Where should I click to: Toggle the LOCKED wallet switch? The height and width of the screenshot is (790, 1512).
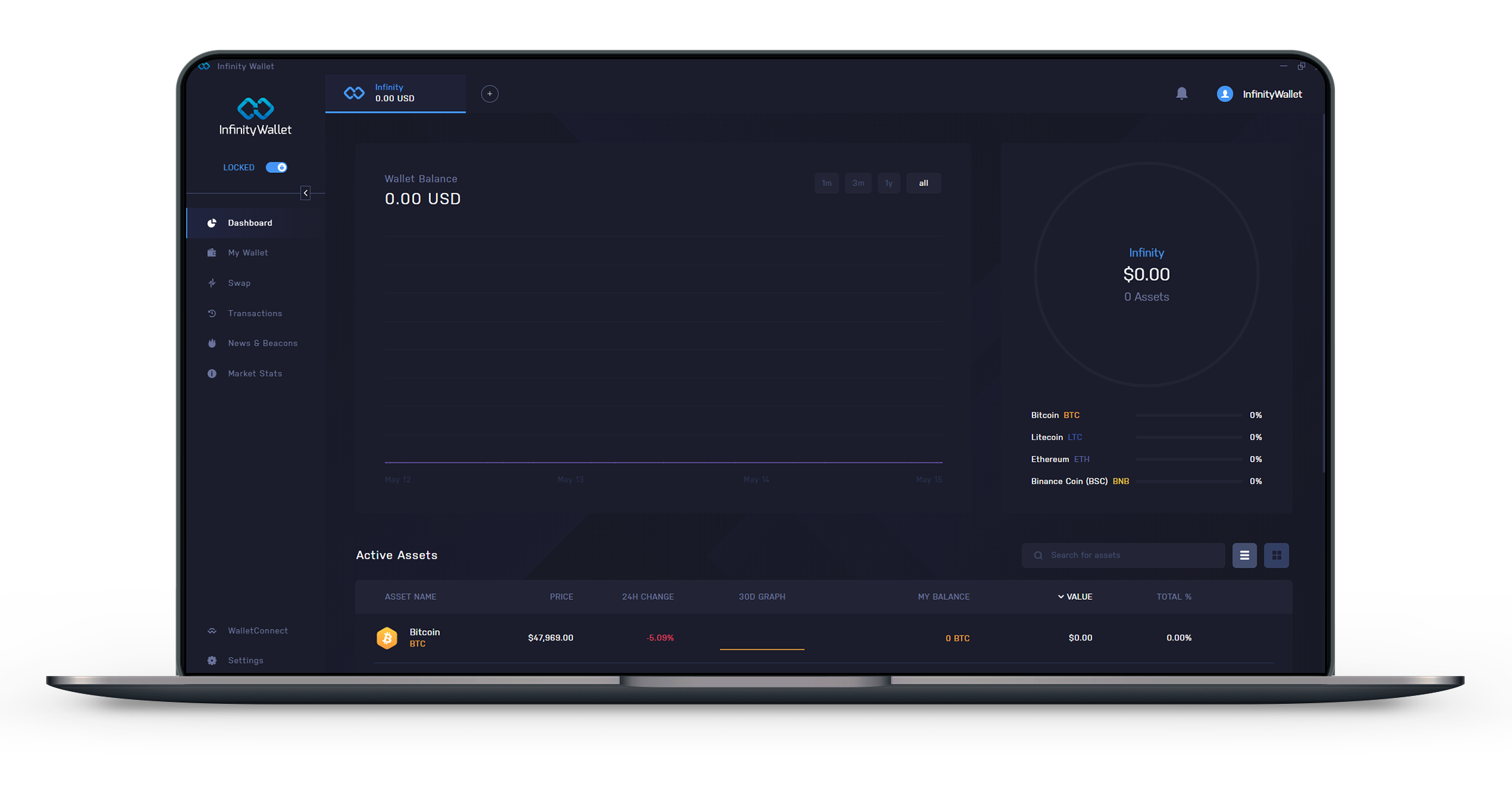[x=278, y=168]
